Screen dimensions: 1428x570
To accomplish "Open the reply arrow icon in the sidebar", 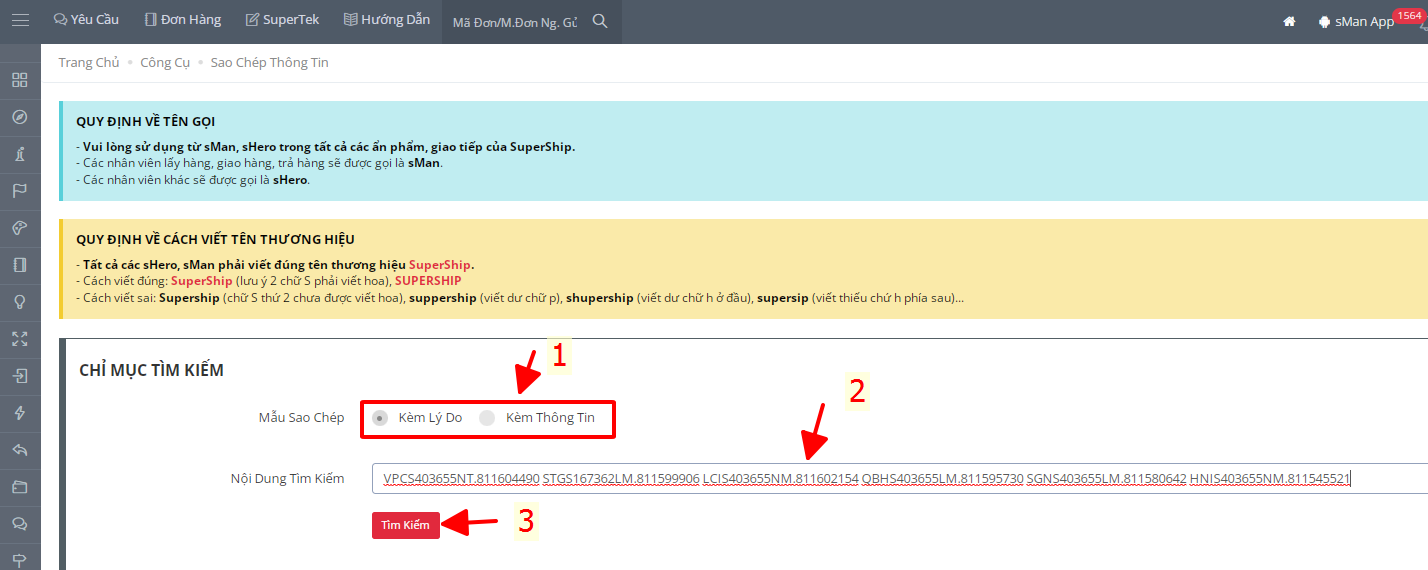I will click(20, 450).
